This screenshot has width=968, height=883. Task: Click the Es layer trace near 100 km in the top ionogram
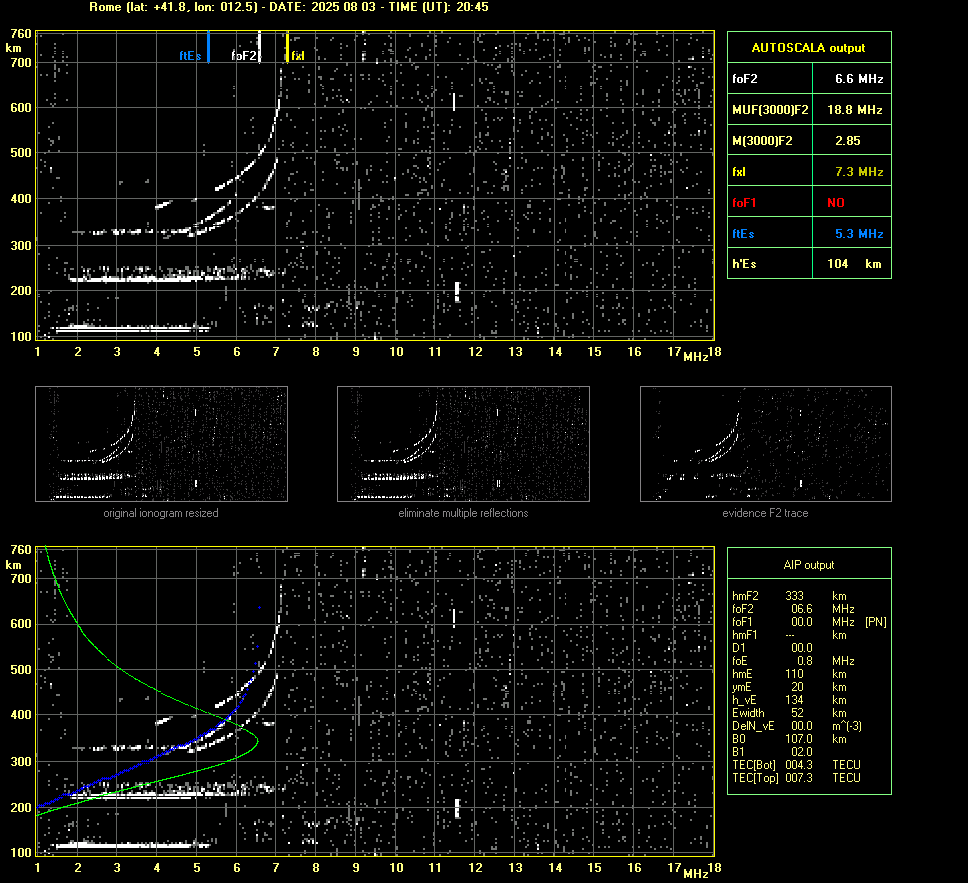tap(133, 329)
